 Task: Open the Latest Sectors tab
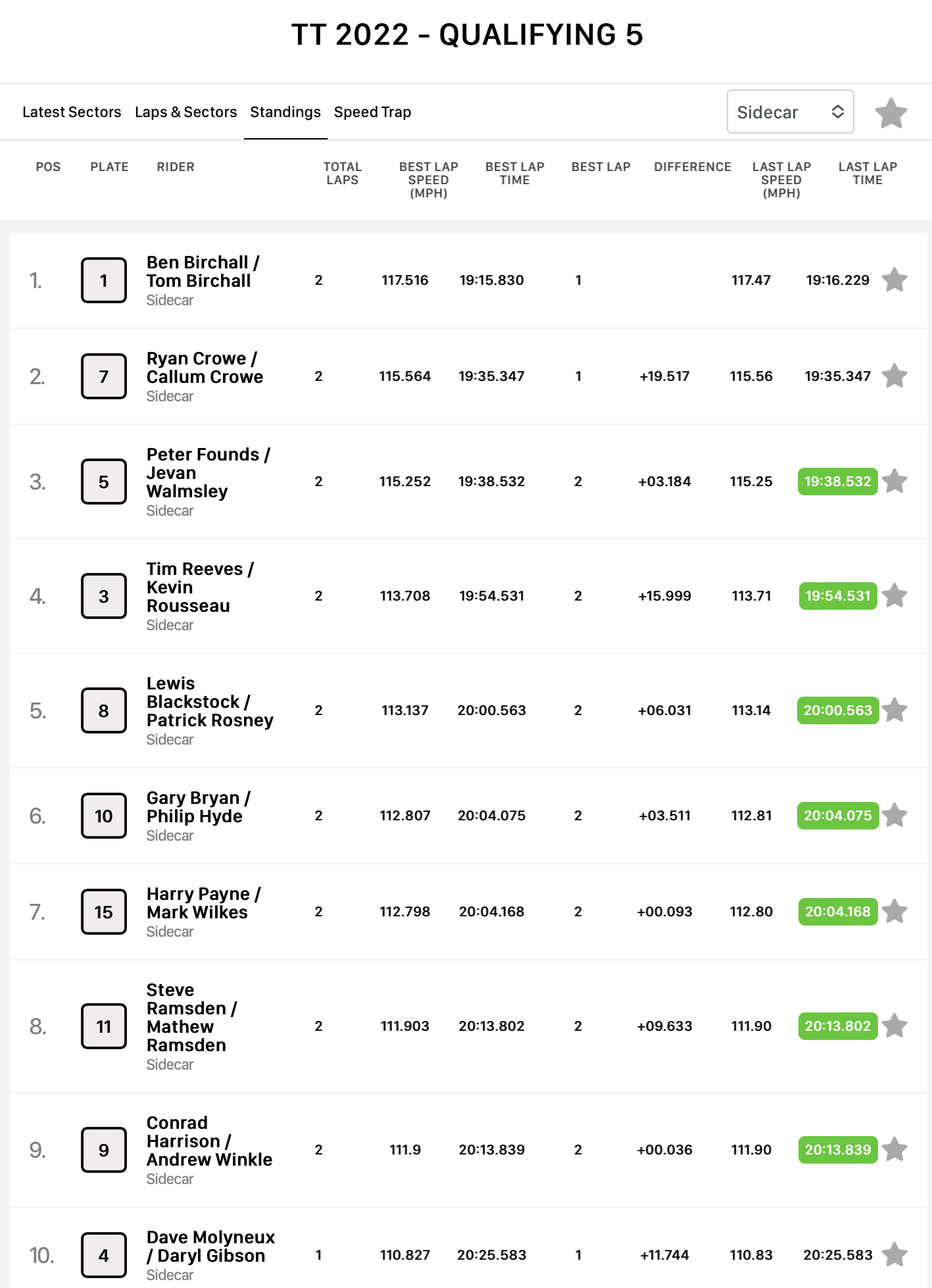[x=72, y=112]
